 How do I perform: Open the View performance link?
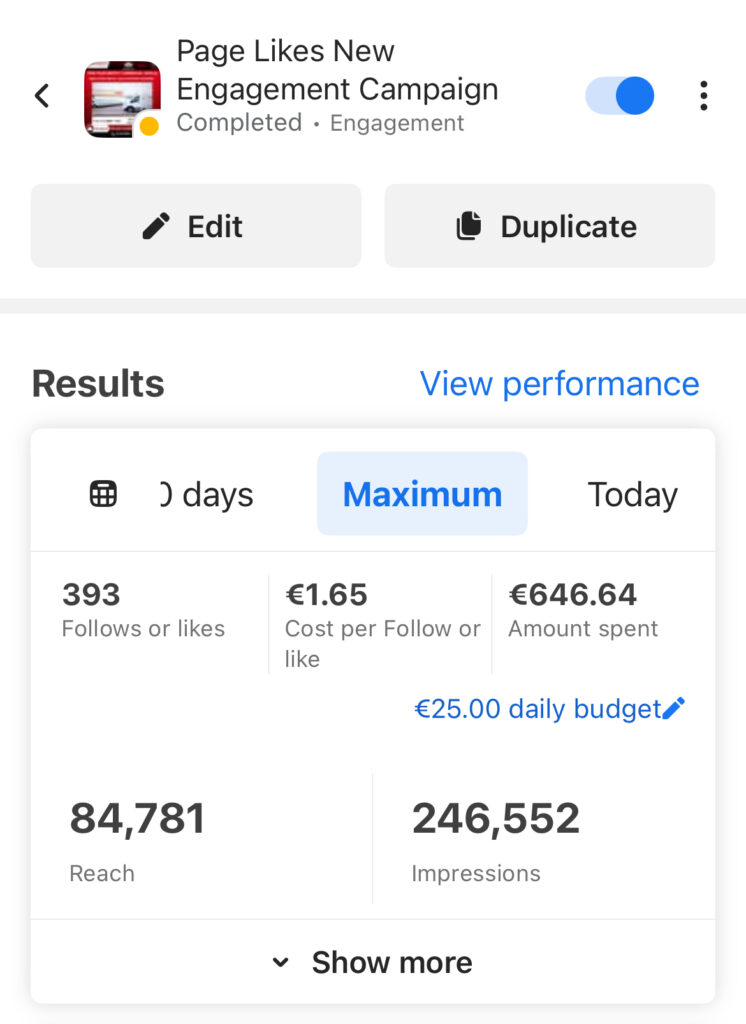[559, 384]
